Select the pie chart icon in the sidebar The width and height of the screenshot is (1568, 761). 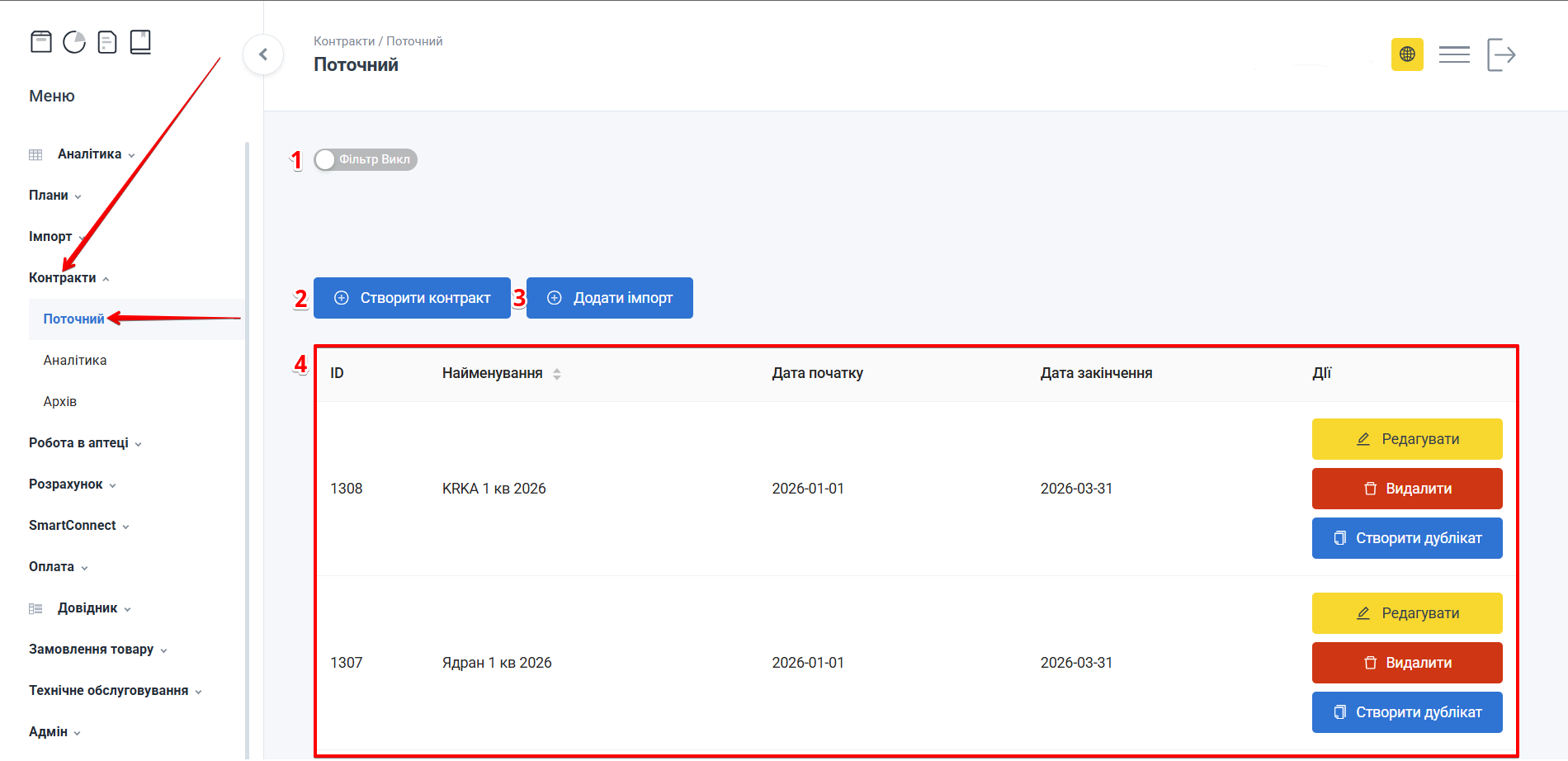pyautogui.click(x=74, y=41)
